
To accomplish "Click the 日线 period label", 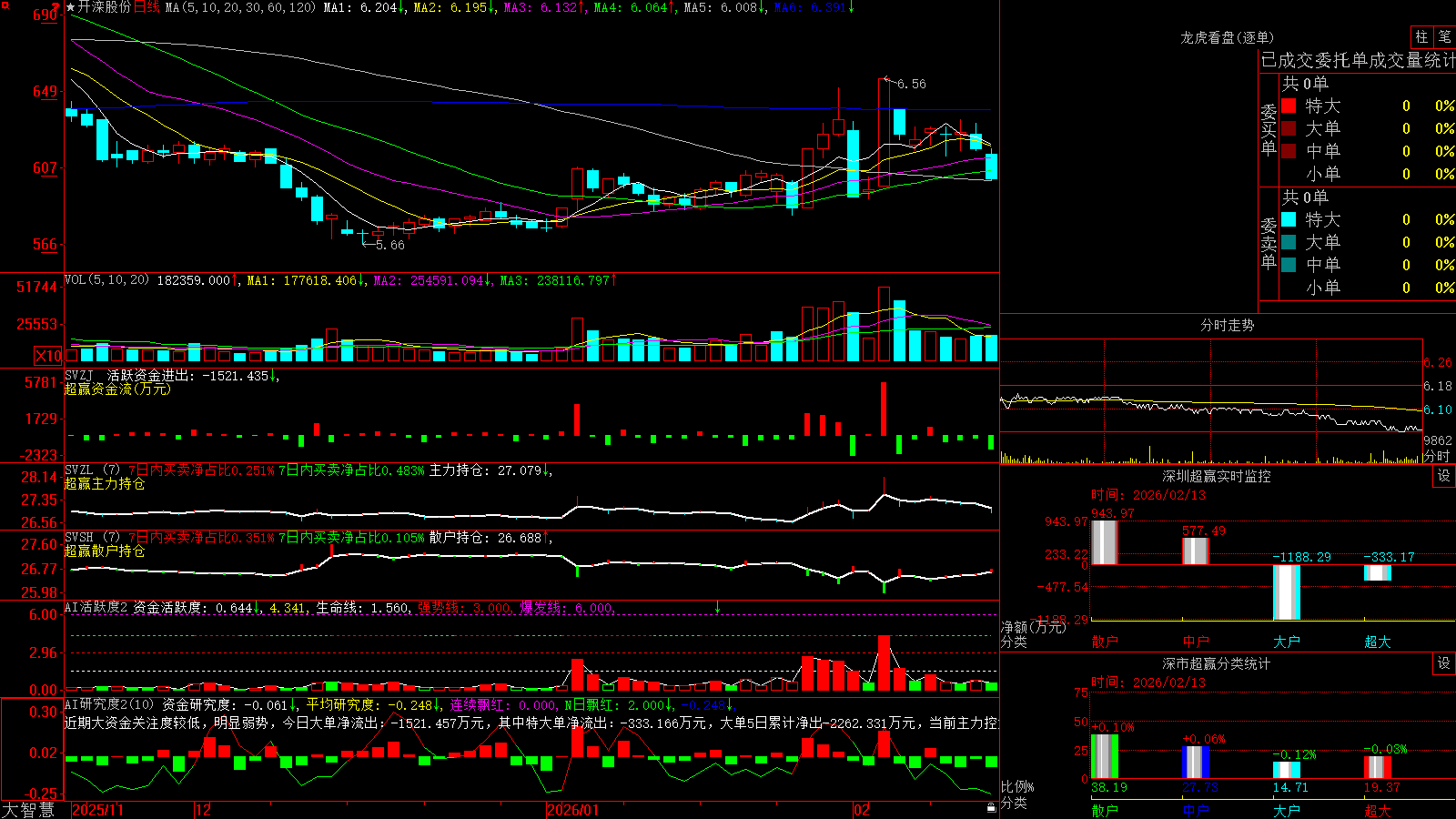I will point(147,7).
